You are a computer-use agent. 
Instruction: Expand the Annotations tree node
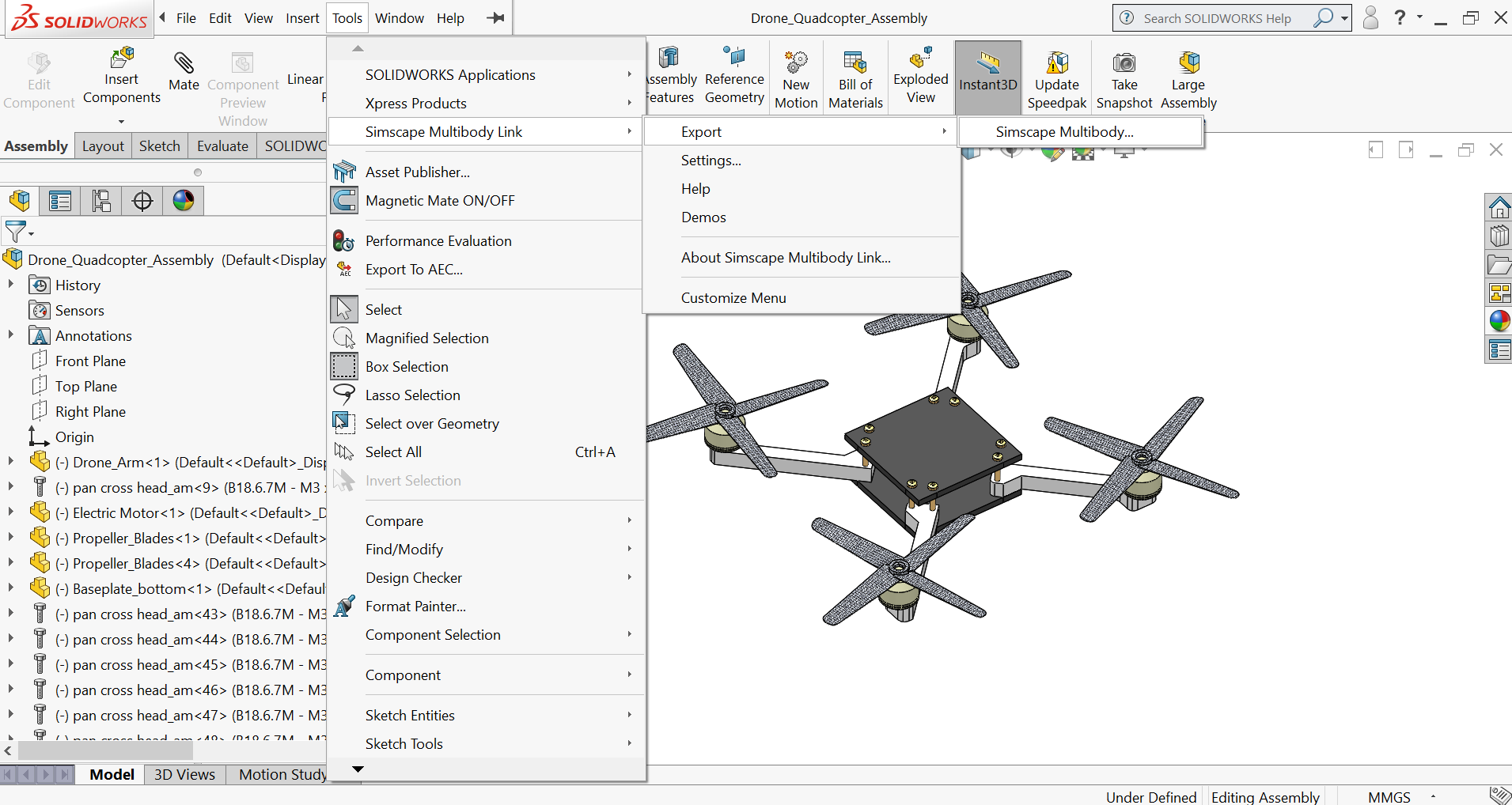[10, 334]
